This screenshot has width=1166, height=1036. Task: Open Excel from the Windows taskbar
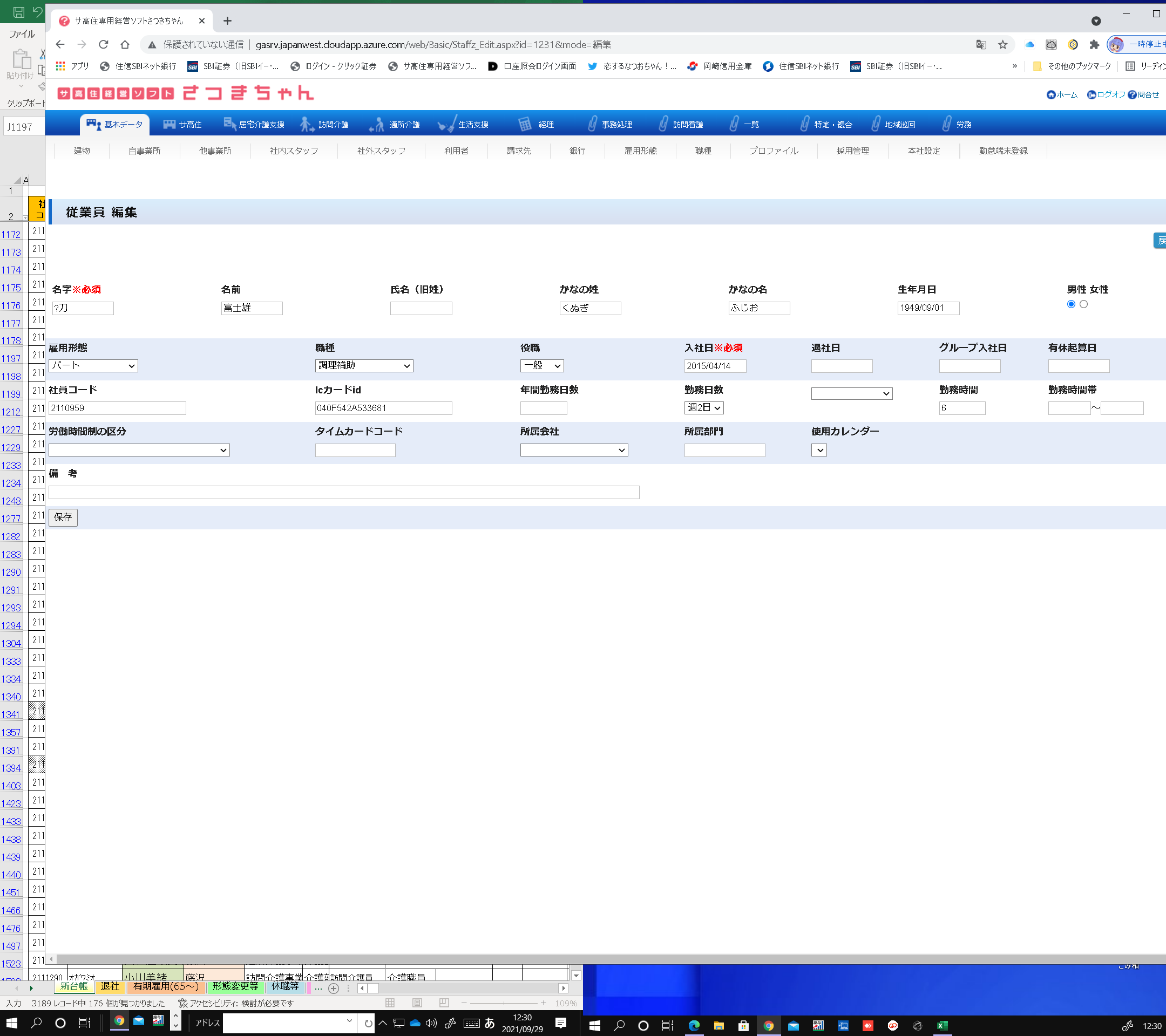(942, 1026)
